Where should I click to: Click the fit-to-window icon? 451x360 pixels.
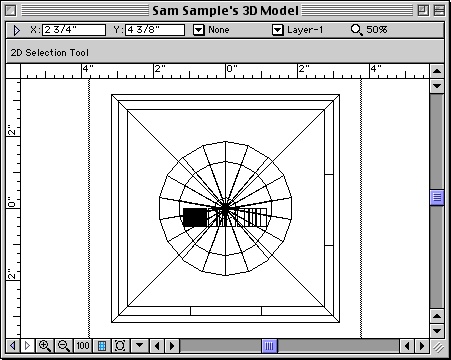[x=120, y=346]
